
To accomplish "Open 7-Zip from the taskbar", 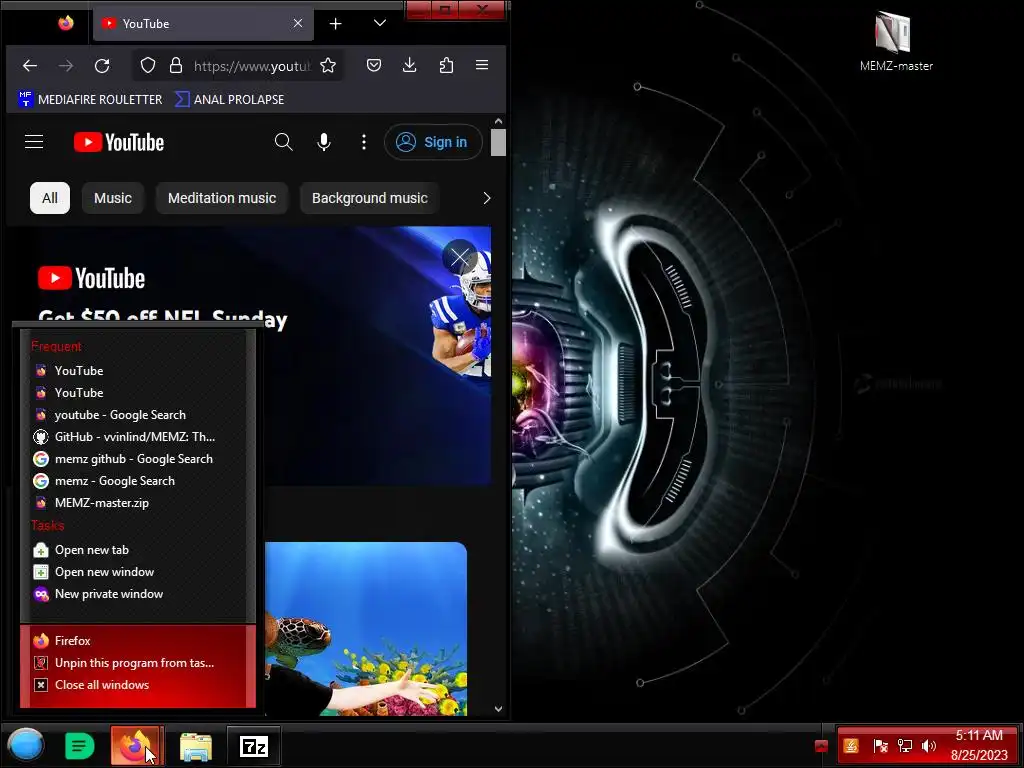I will pos(254,746).
